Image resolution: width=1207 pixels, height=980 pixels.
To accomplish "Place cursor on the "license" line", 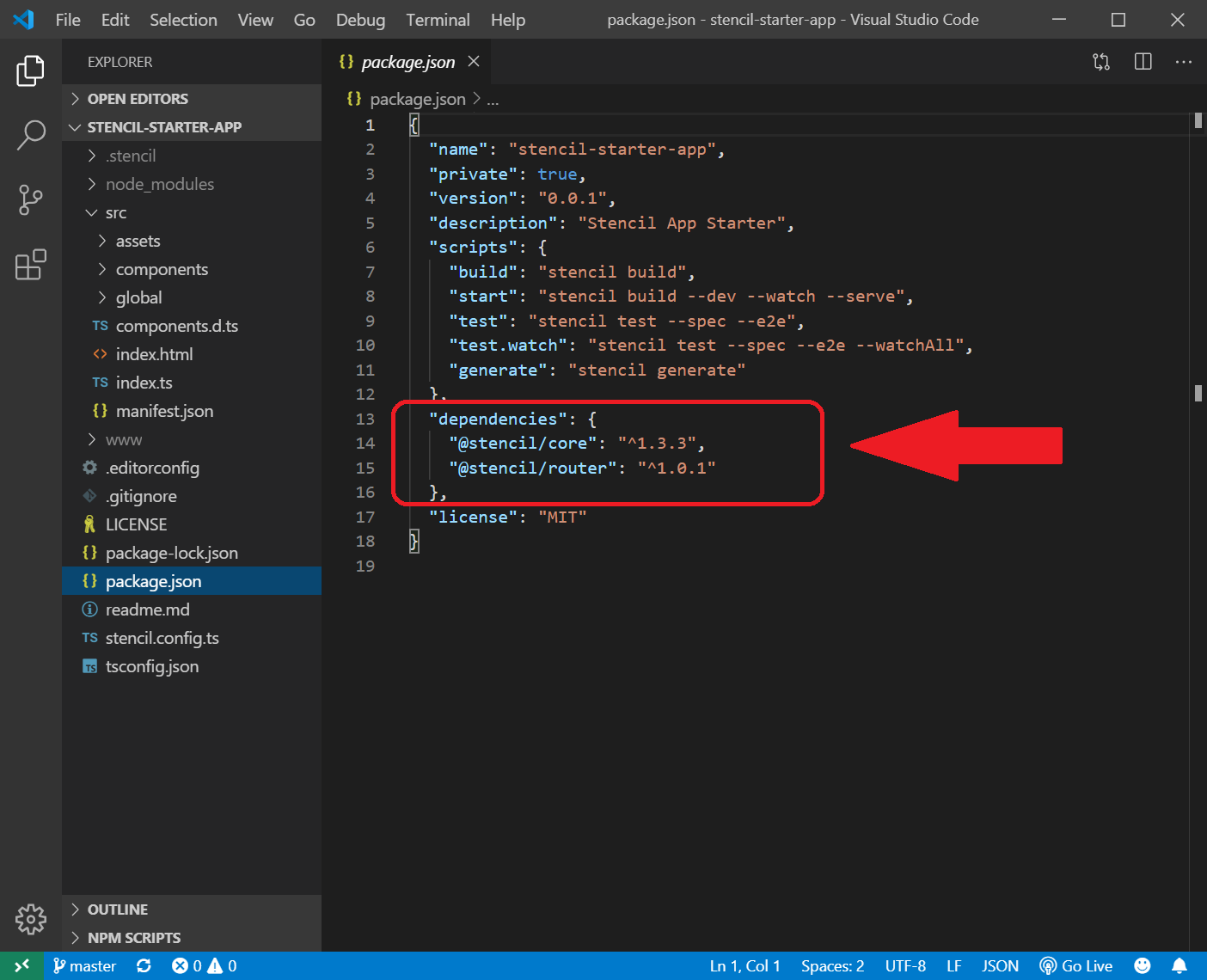I will (x=508, y=517).
